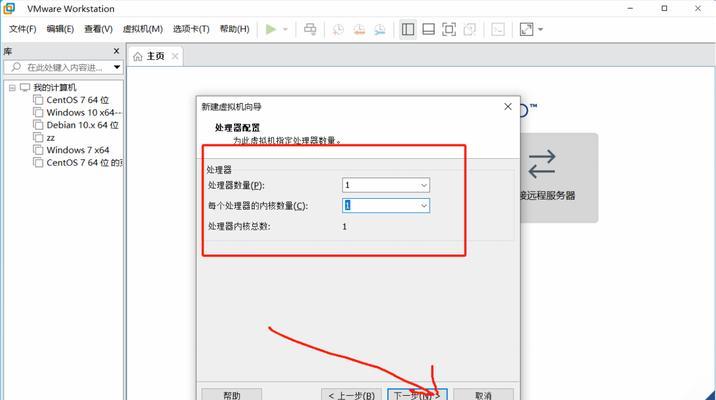This screenshot has height=400, width=716.
Task: Click the Unity mode icon
Action: pyautogui.click(x=469, y=30)
